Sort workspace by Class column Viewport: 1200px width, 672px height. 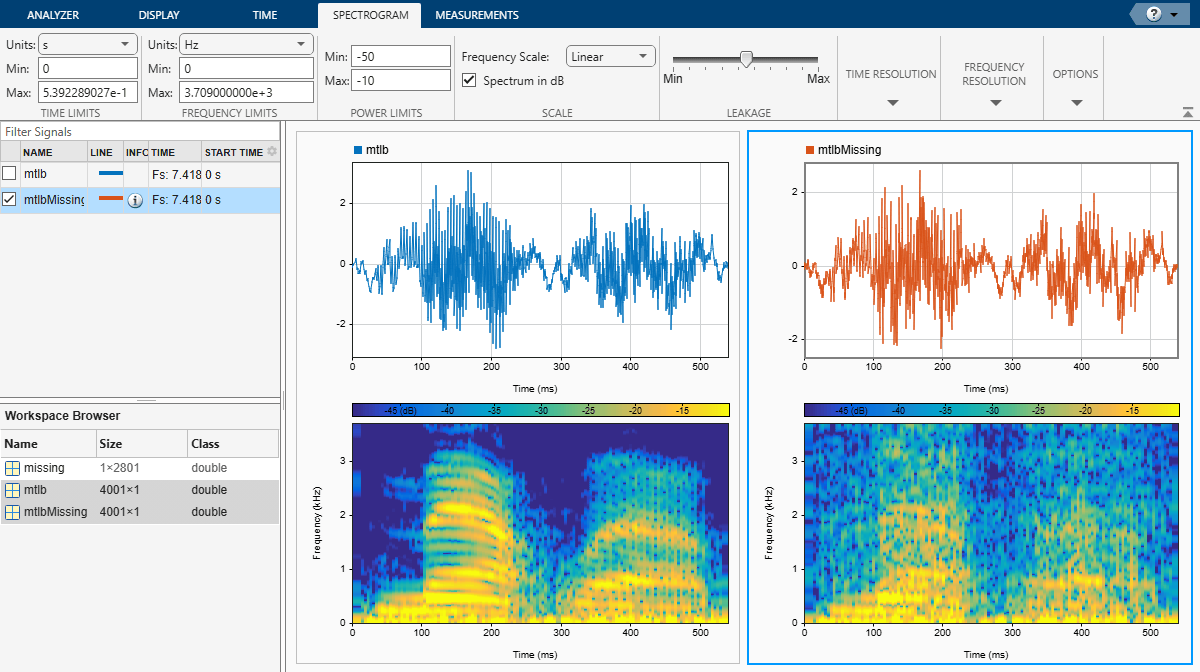point(232,443)
